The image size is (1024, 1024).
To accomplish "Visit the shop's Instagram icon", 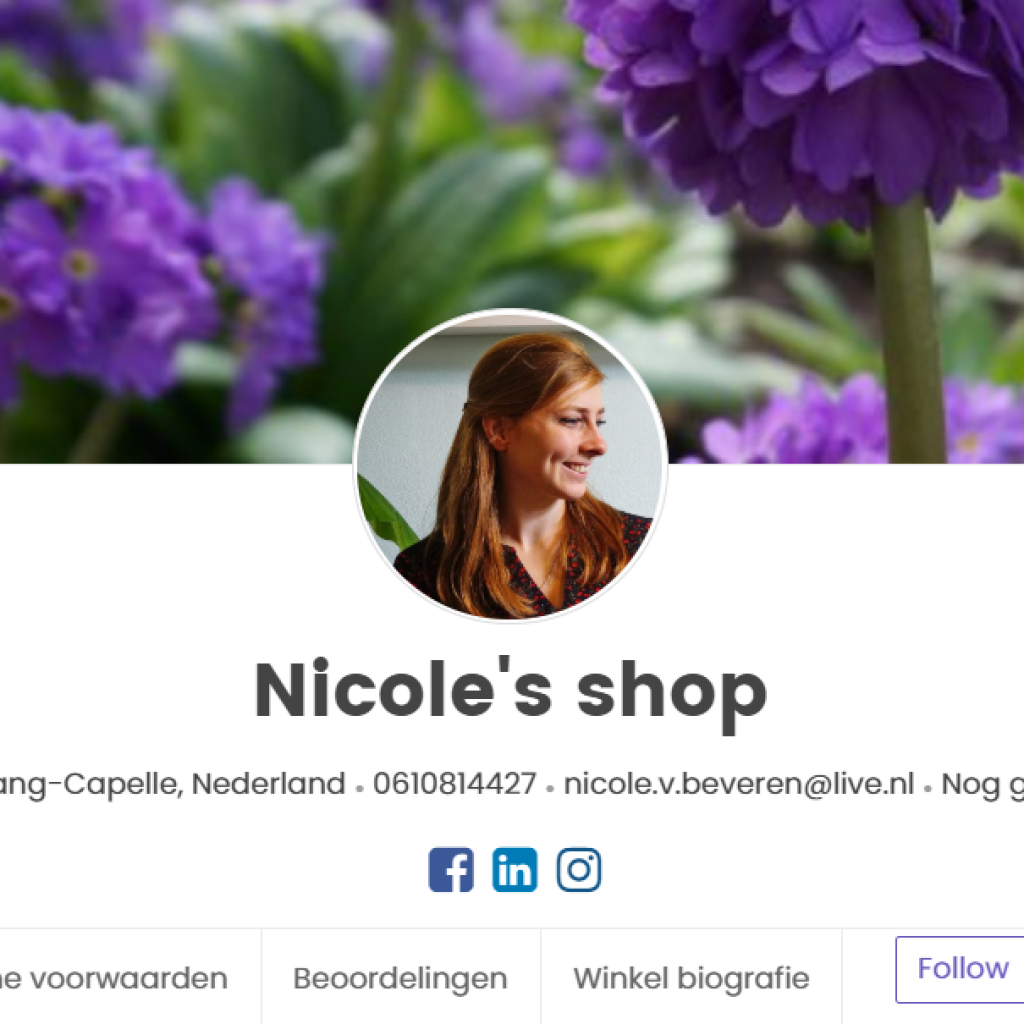I will tap(579, 869).
